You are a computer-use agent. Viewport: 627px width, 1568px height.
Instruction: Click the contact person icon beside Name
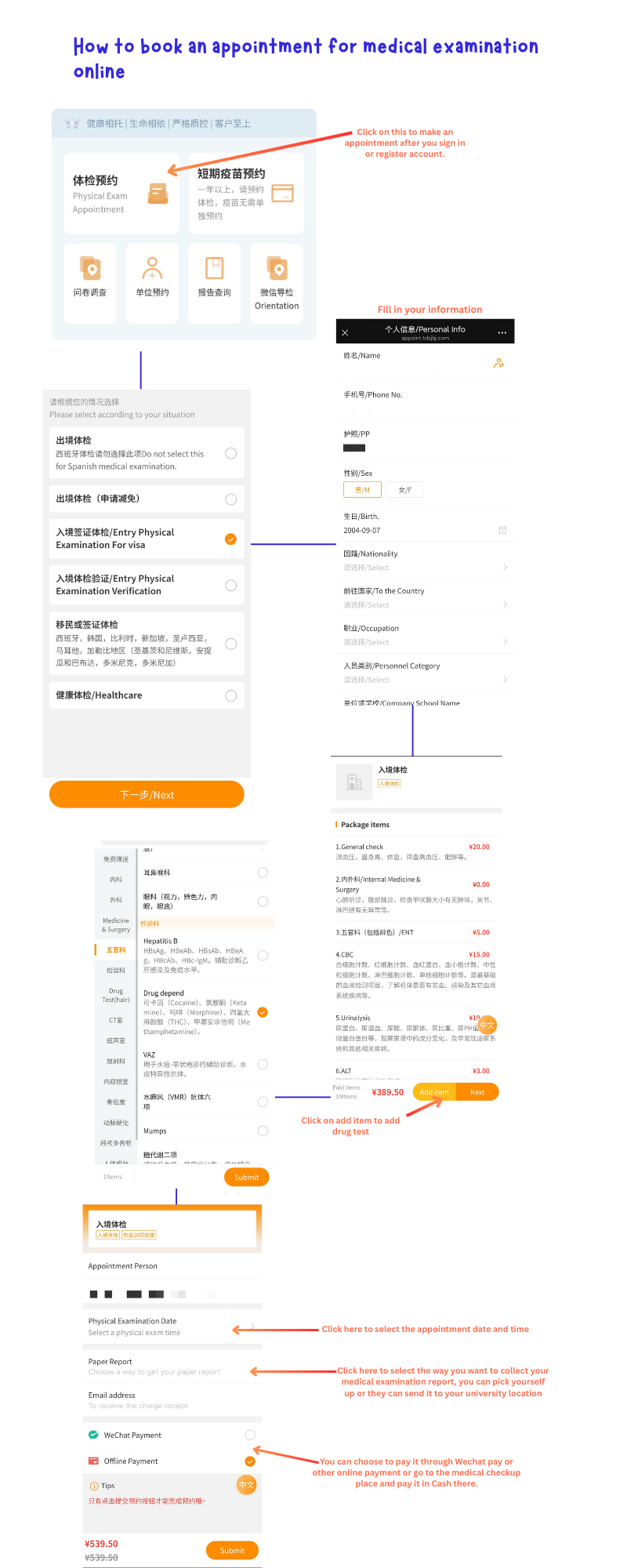click(x=498, y=363)
